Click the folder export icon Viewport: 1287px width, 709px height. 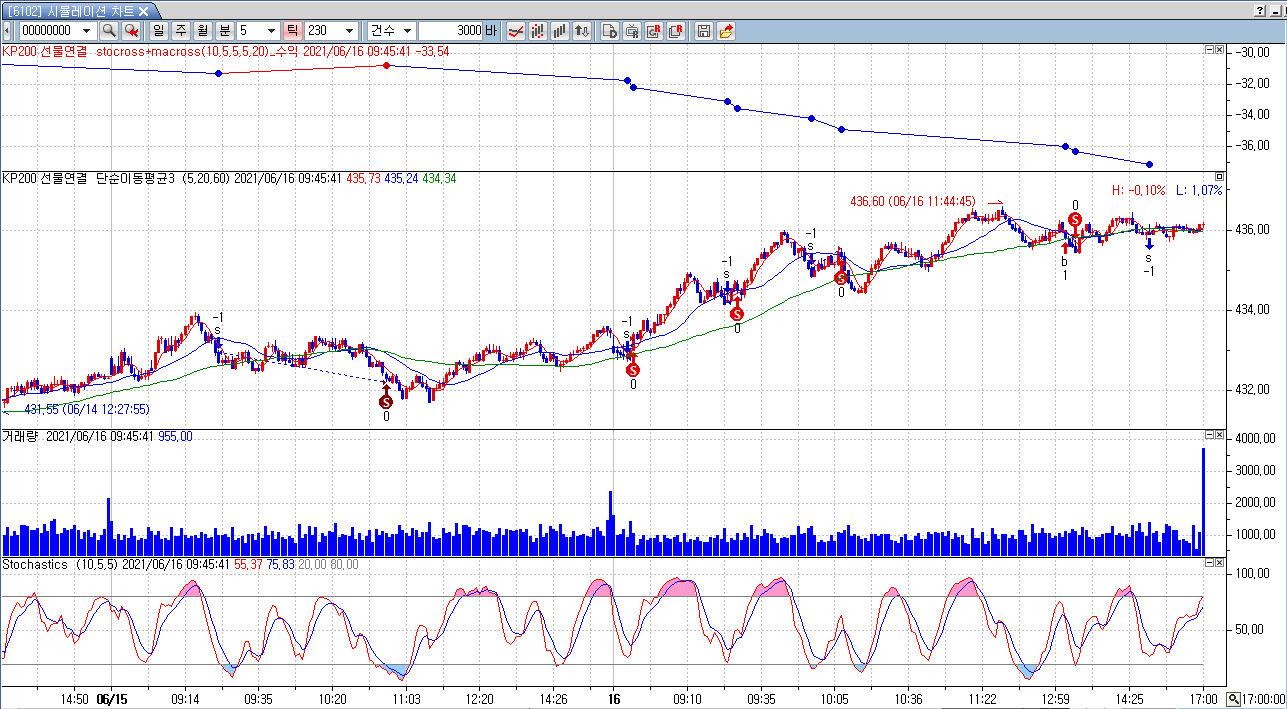[x=725, y=31]
